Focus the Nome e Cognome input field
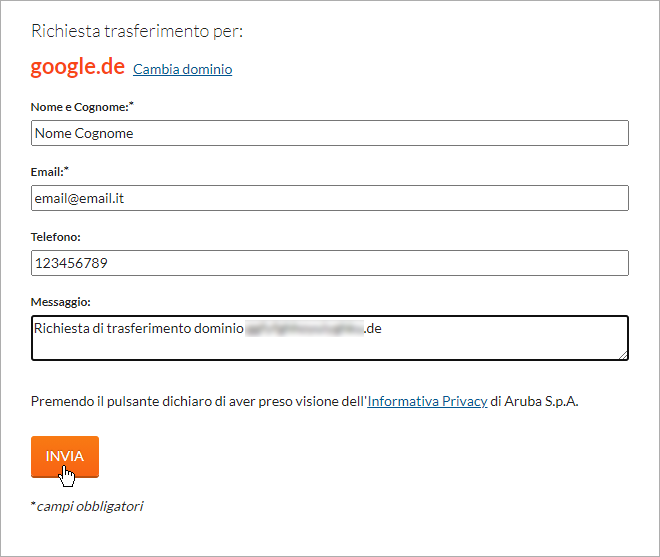The image size is (660, 557). [x=330, y=133]
